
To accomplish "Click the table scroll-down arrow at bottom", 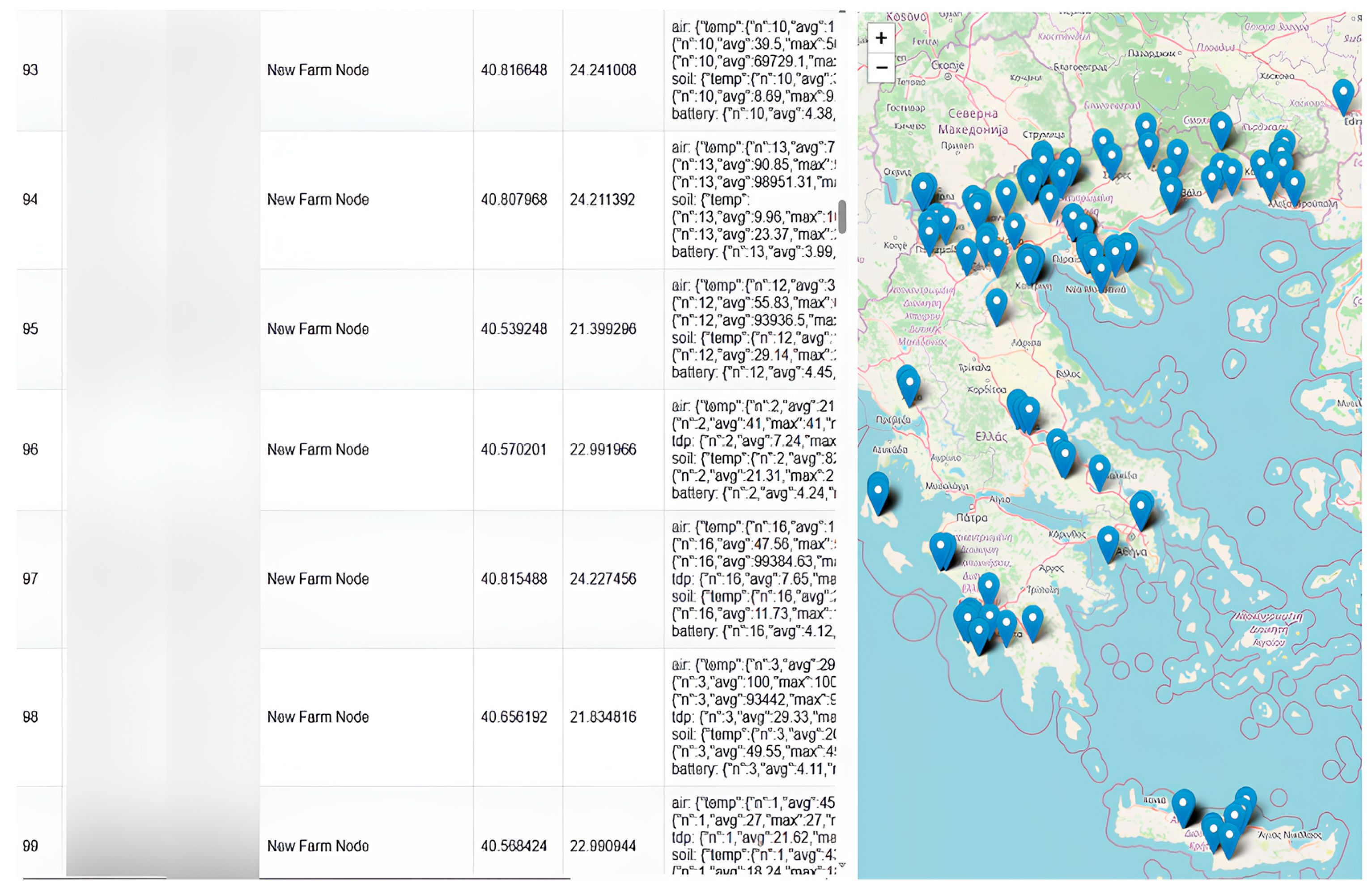I will pyautogui.click(x=842, y=865).
